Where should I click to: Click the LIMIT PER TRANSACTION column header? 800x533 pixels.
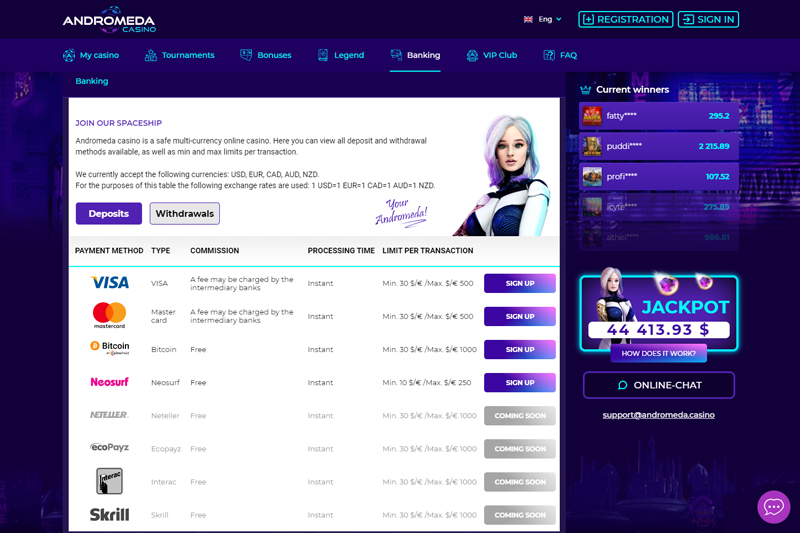tap(428, 250)
